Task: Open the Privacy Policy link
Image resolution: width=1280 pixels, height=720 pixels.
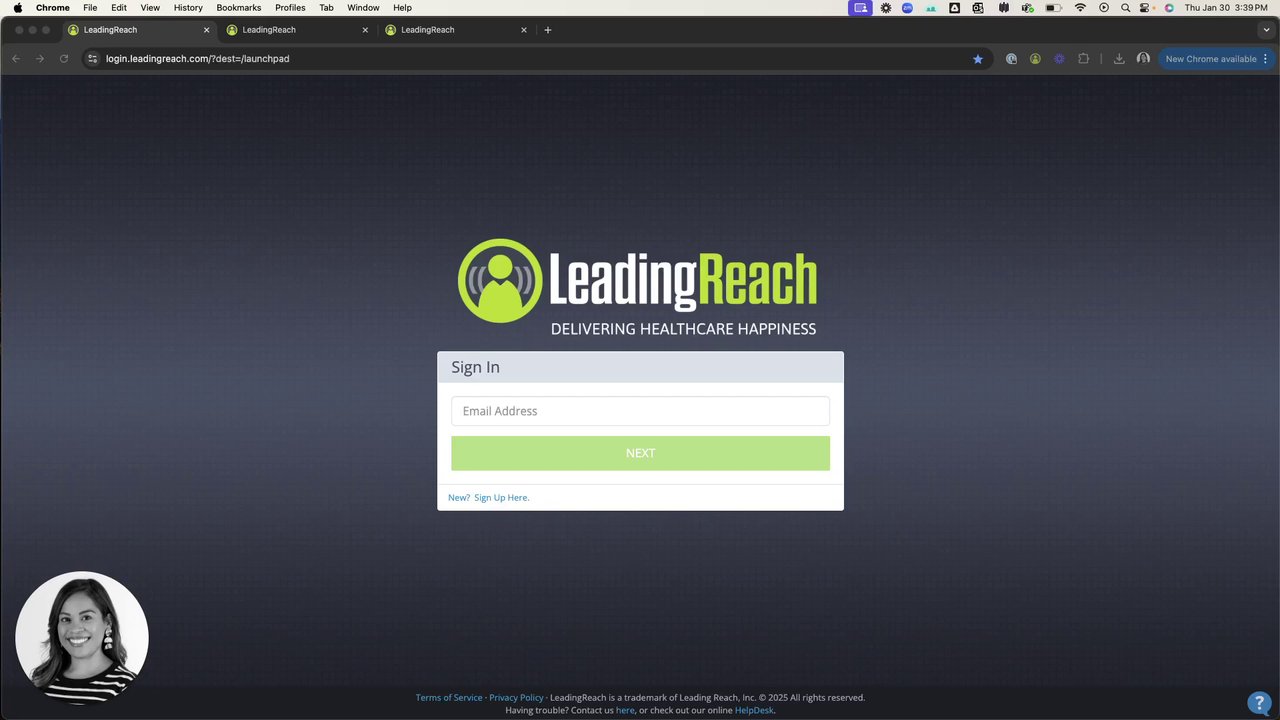Action: tap(516, 697)
